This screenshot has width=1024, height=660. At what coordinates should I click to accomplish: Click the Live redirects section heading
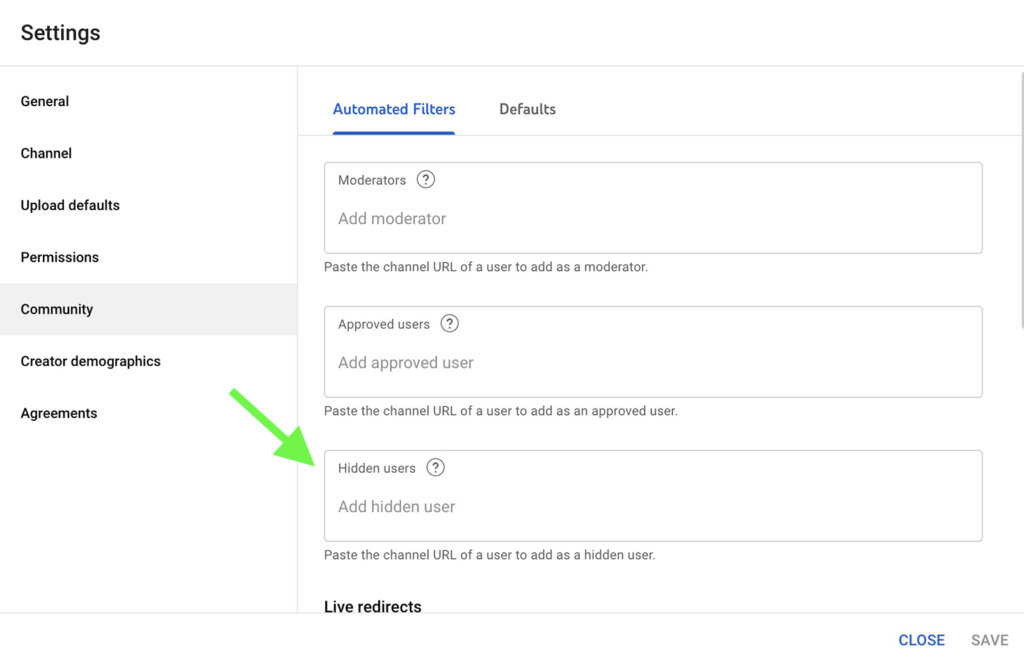(x=372, y=606)
